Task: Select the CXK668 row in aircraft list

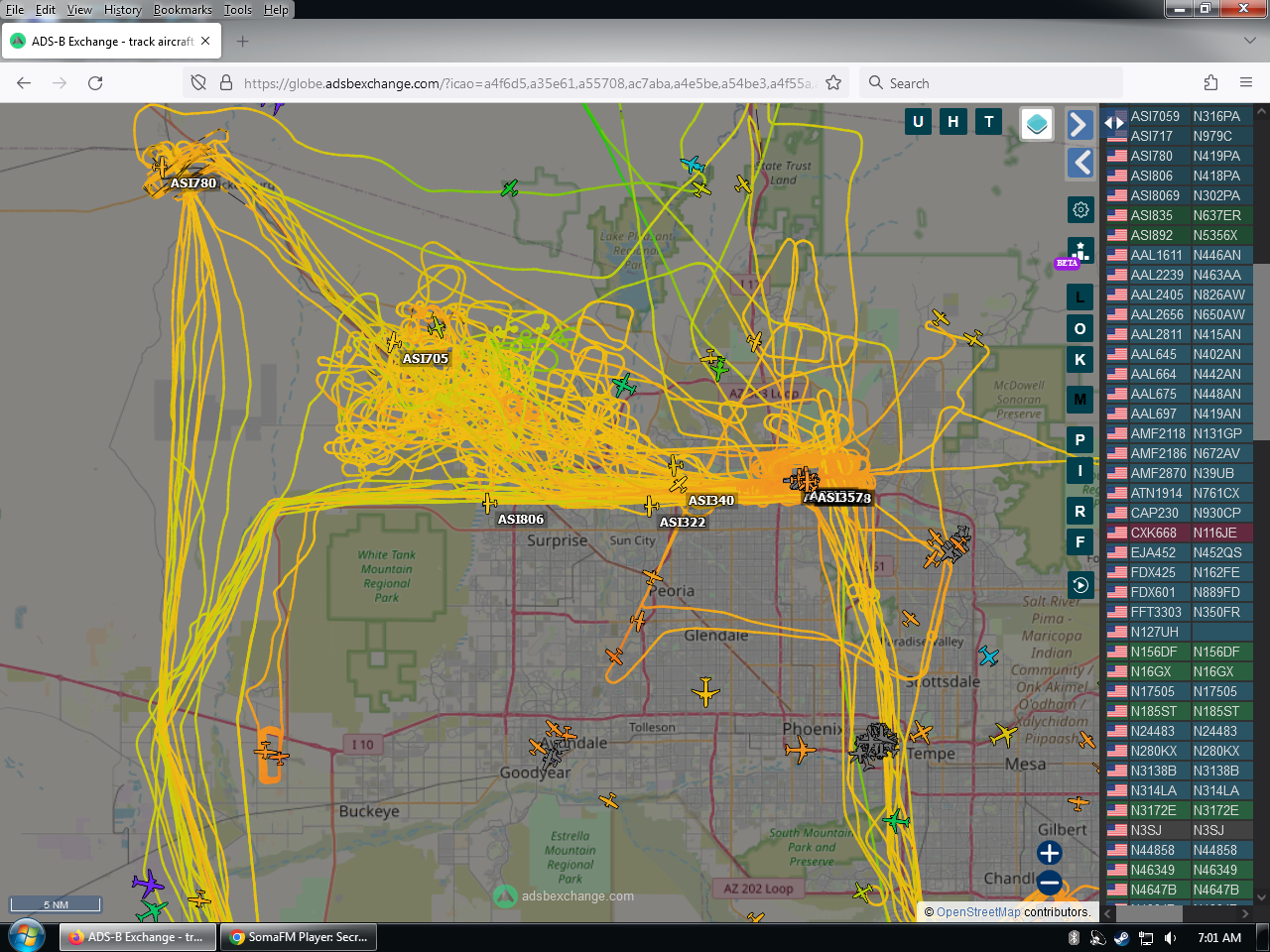Action: 1179,533
